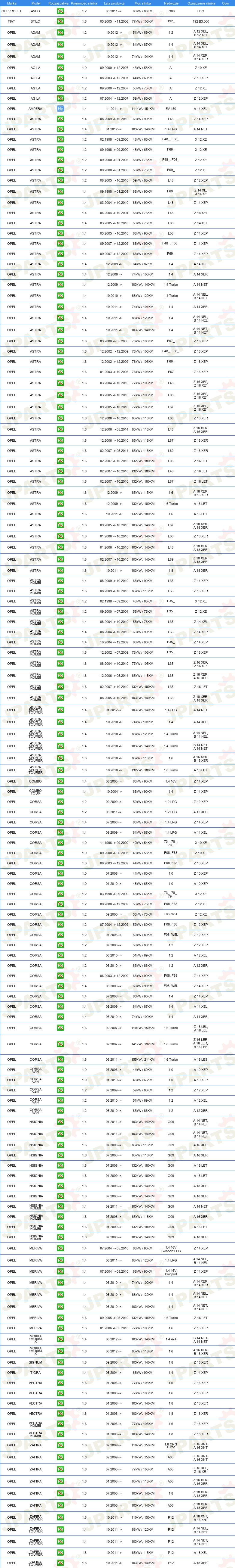Click the fuel icon for Insignia Kombi 1.4

click(60, 1206)
